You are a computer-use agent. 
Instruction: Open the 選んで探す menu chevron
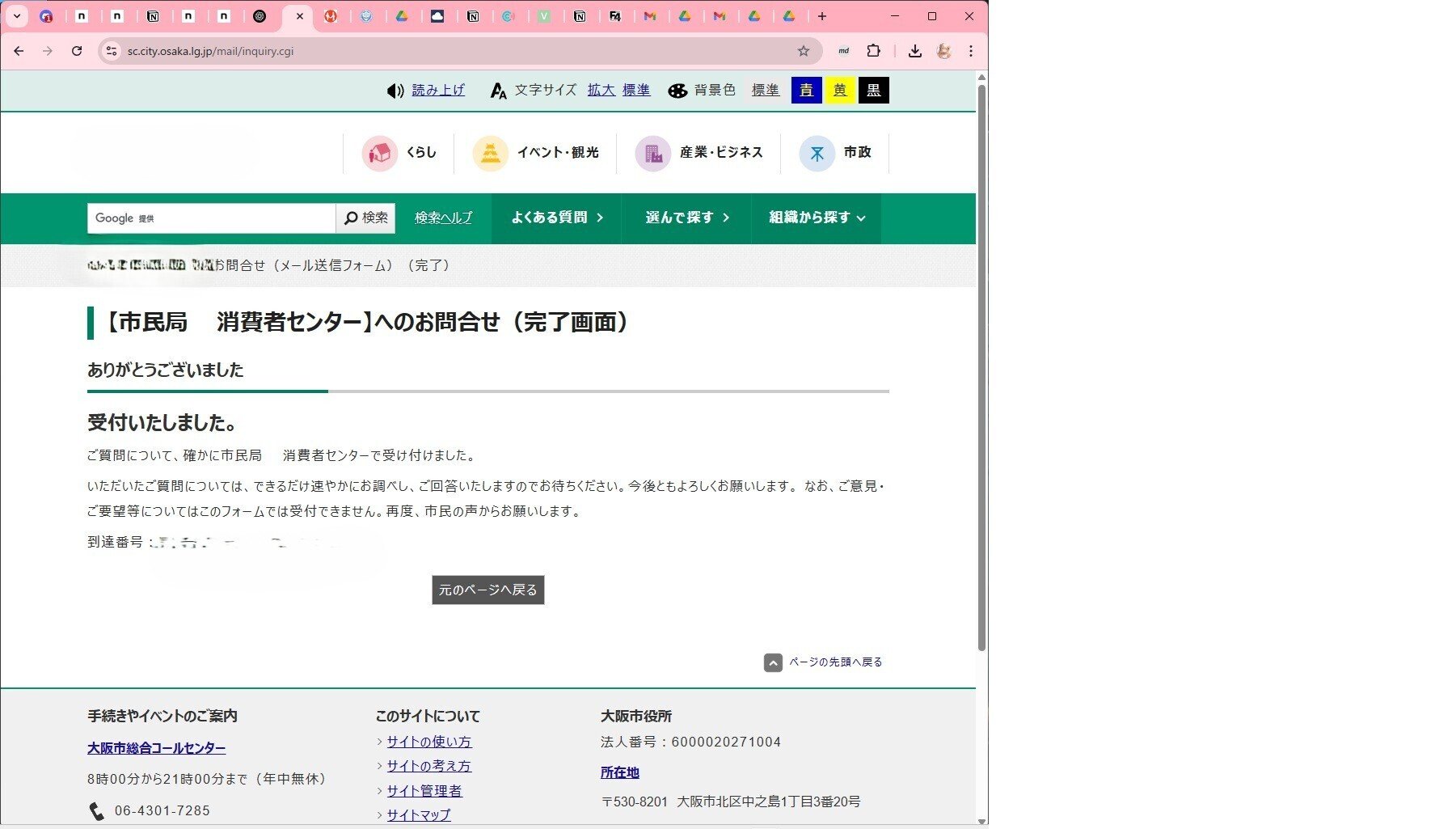[686, 218]
